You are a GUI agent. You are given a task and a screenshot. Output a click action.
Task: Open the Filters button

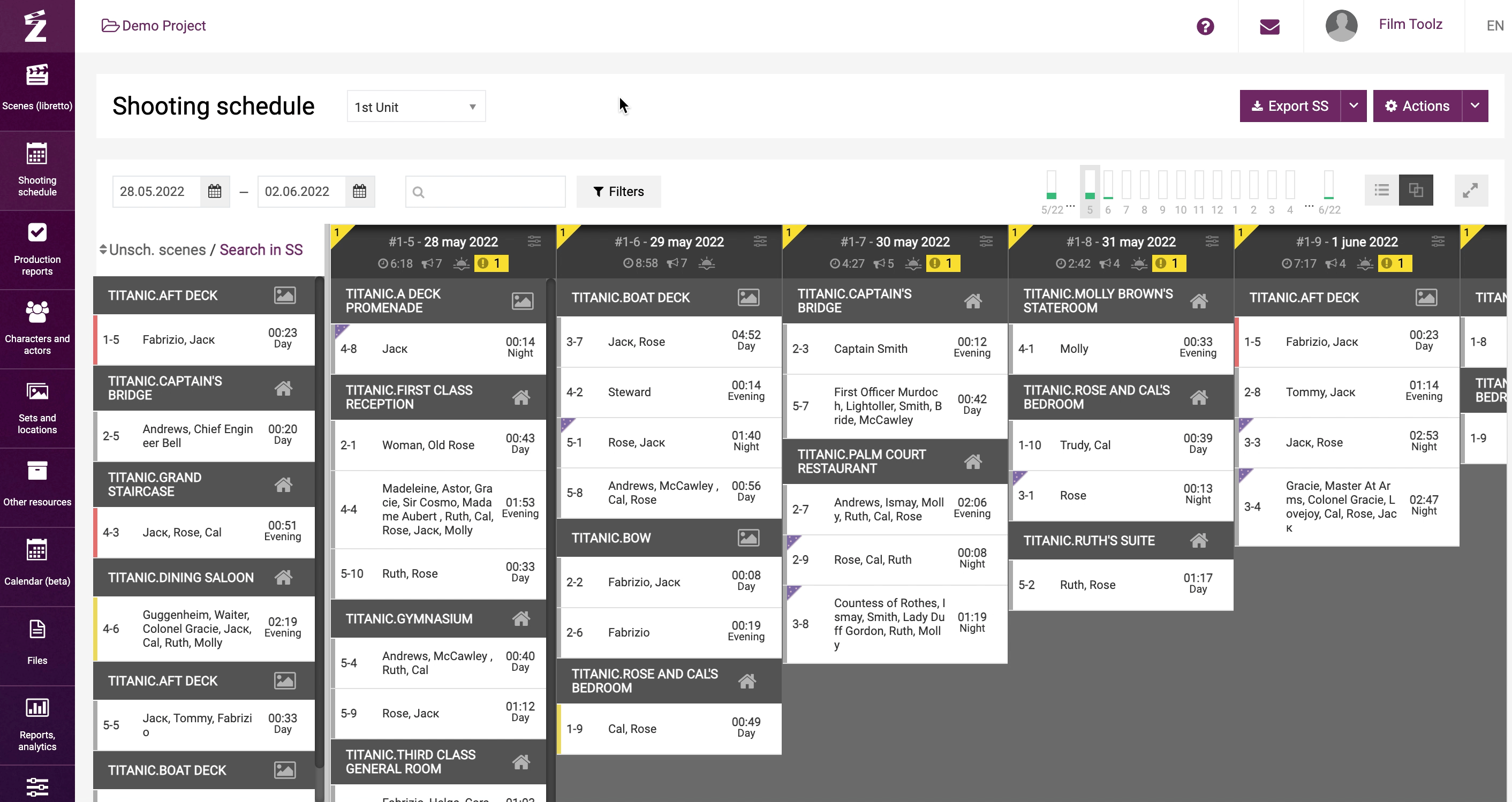(618, 192)
